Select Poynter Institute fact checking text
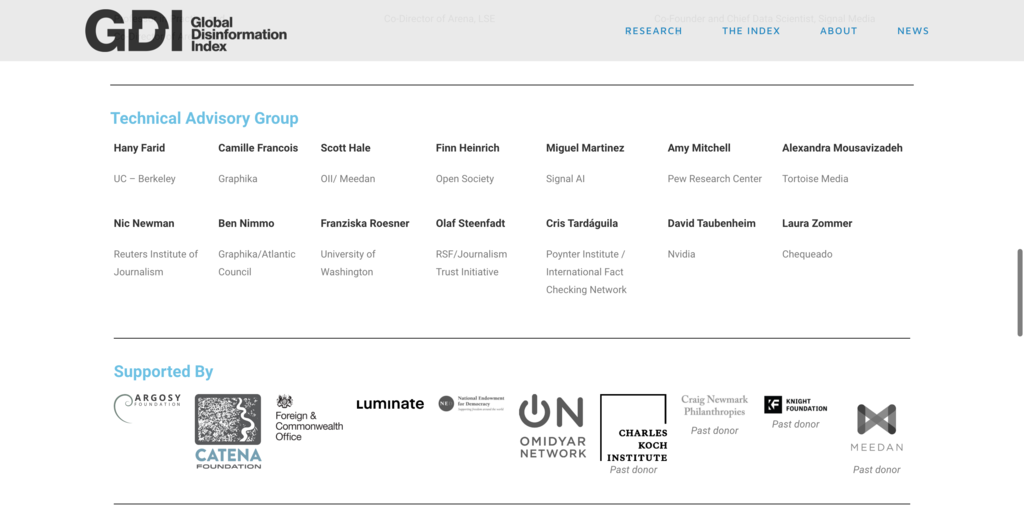Screen dimensions: 1024x520 (586, 272)
